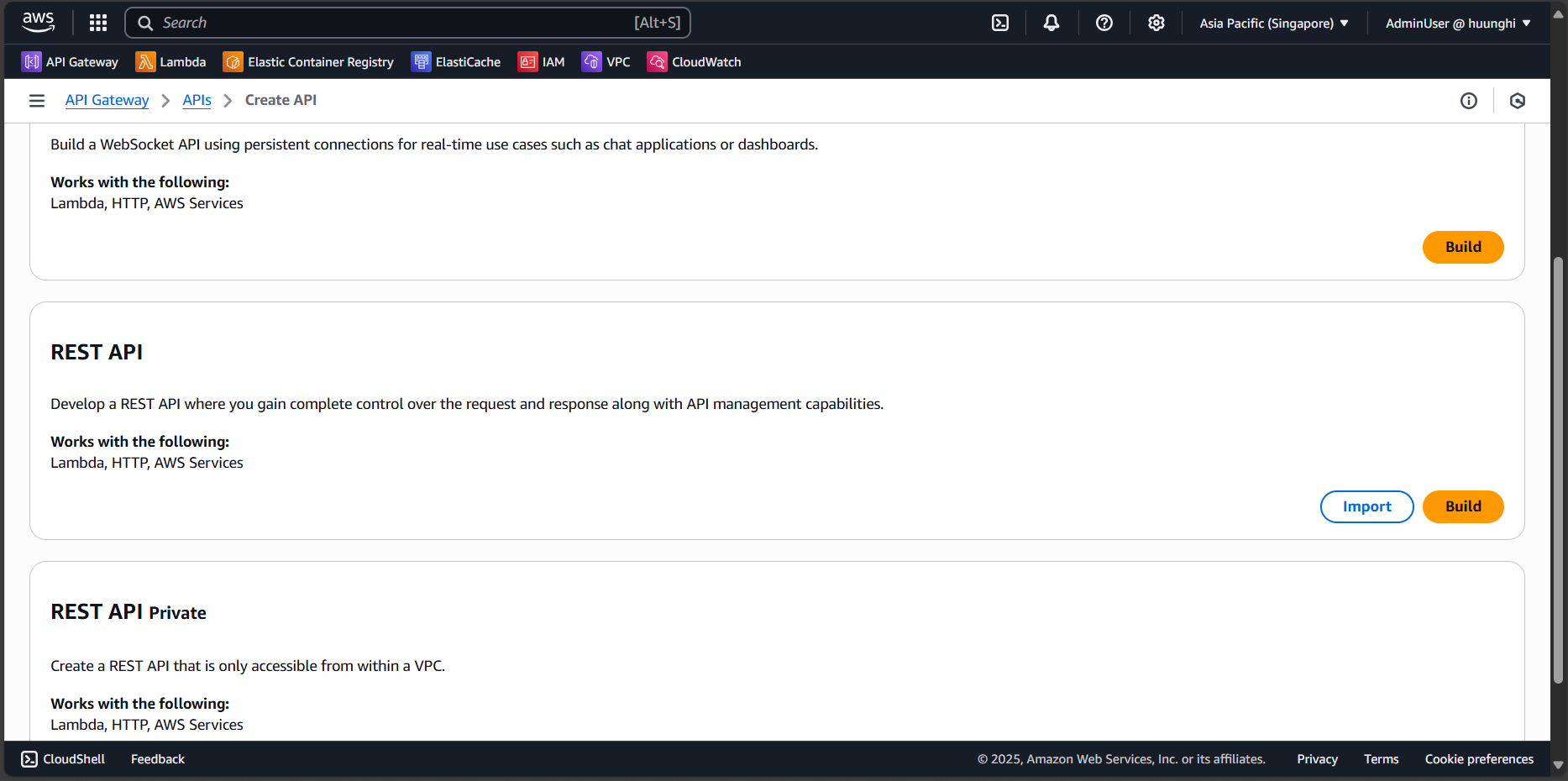Open IAM favorite shortcut
Viewport: 1568px width, 781px height.
(x=542, y=62)
